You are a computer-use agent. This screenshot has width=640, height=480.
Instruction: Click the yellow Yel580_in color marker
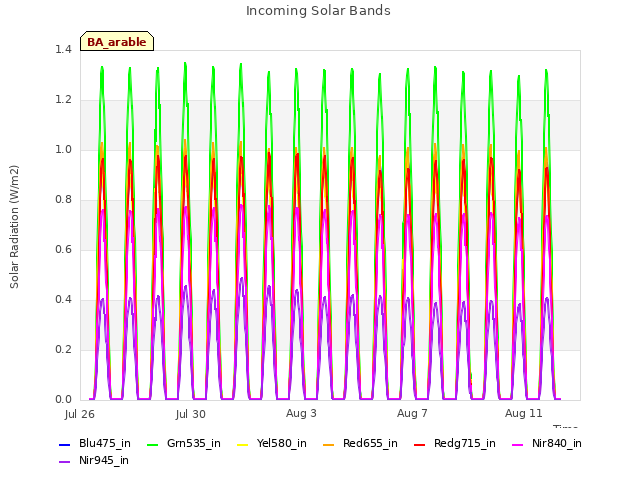242,445
